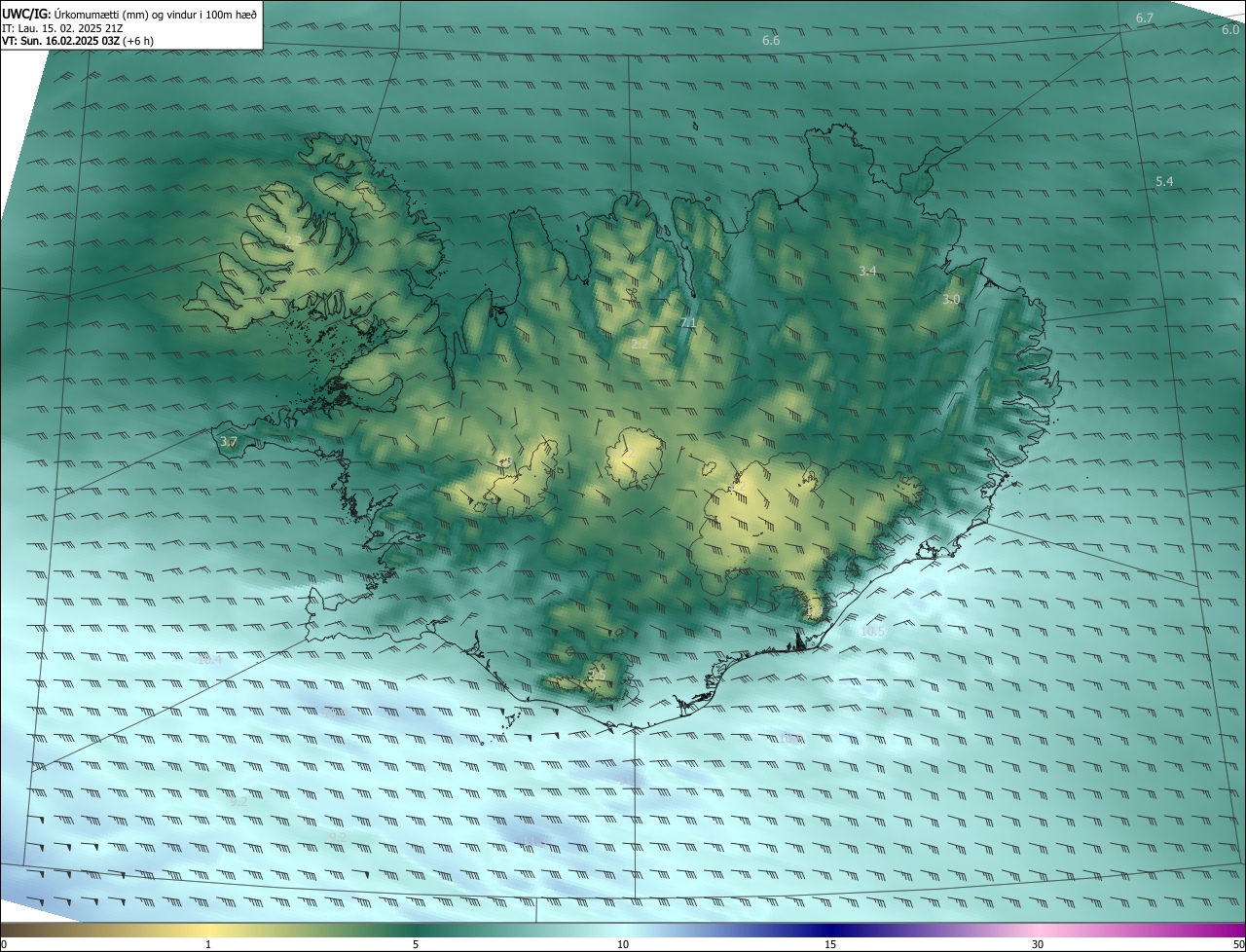Click the colorbar tick label 50
This screenshot has width=1246, height=952.
[x=1238, y=945]
